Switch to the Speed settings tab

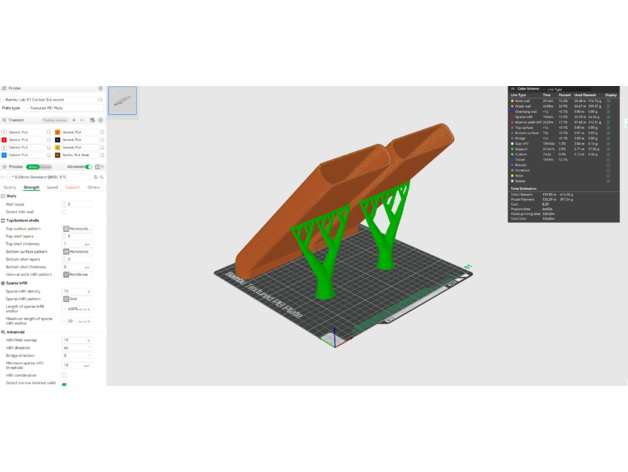tap(52, 187)
